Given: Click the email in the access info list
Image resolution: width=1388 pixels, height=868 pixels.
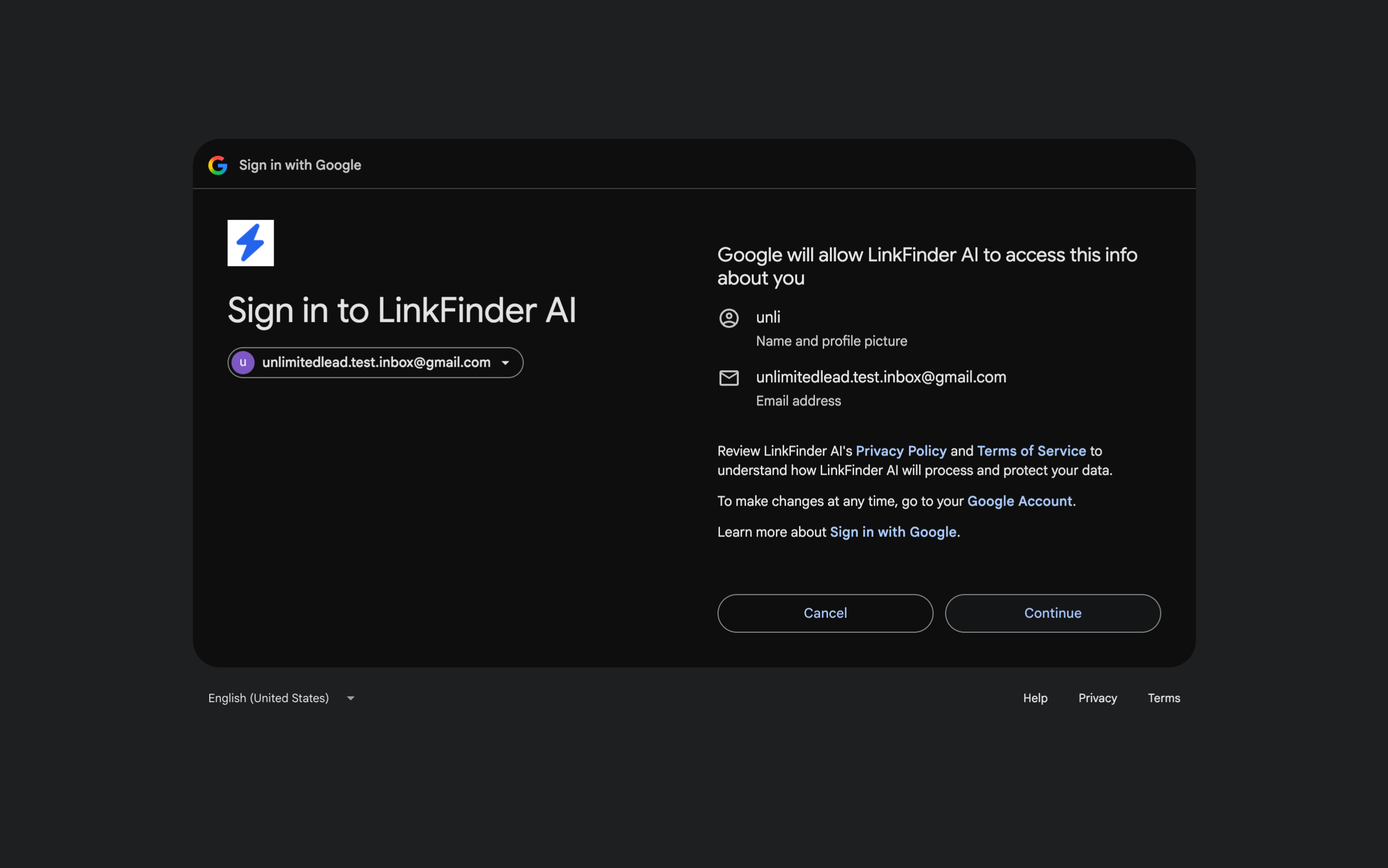Looking at the screenshot, I should (881, 377).
